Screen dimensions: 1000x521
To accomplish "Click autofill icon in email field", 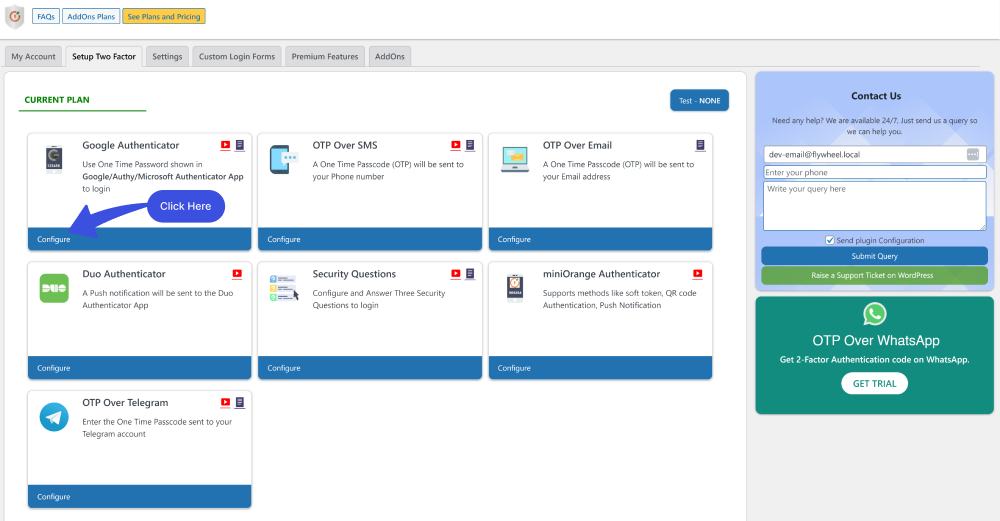I will click(x=973, y=154).
